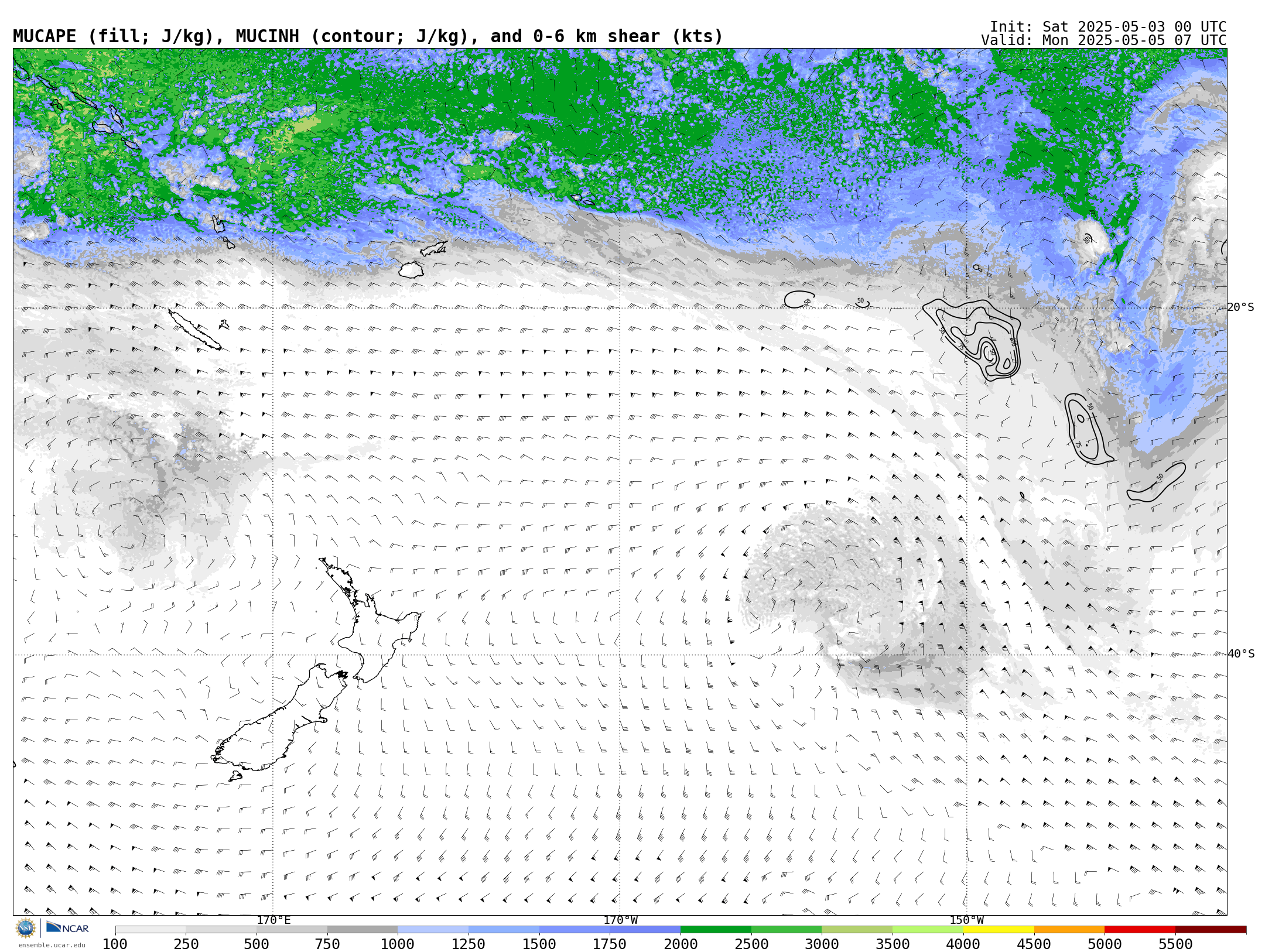Image resolution: width=1265 pixels, height=952 pixels.
Task: Click the colorbar label 5500
Action: 1175,944
